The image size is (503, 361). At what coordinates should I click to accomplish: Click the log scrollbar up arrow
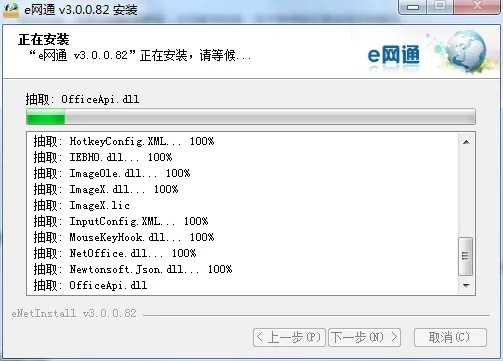(466, 142)
